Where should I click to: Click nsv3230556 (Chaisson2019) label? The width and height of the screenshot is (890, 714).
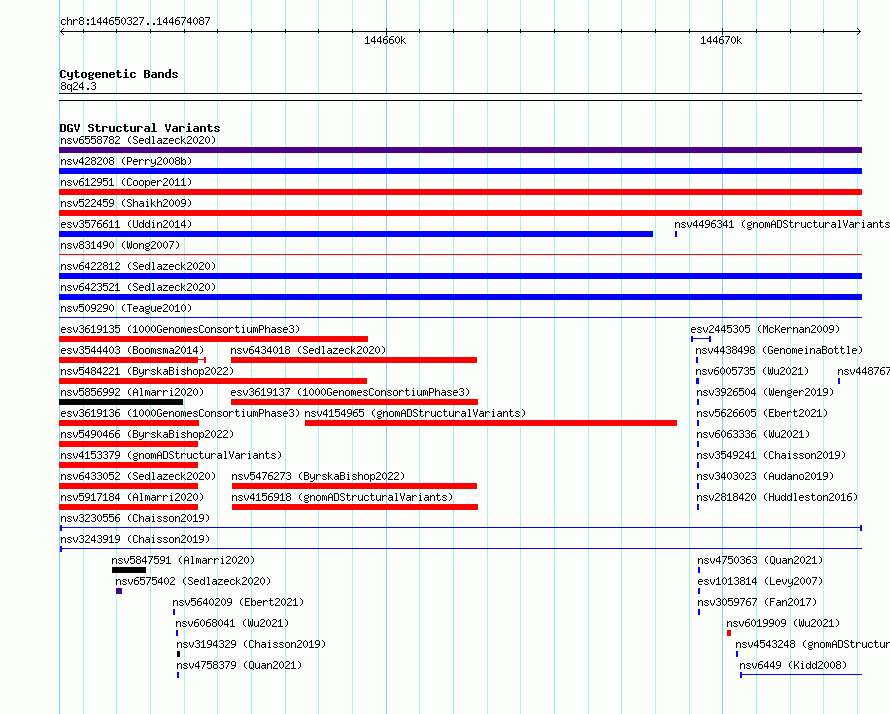coord(135,518)
